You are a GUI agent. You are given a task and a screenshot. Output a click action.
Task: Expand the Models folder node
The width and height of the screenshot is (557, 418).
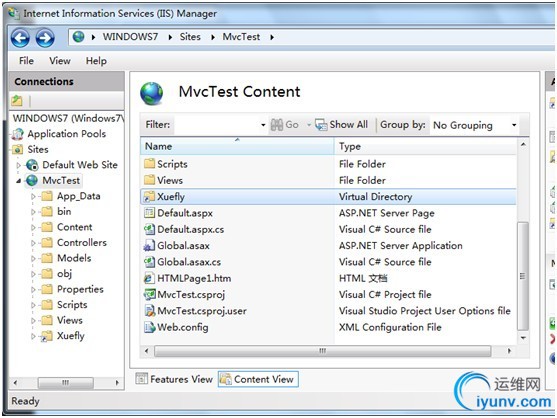tap(33, 259)
